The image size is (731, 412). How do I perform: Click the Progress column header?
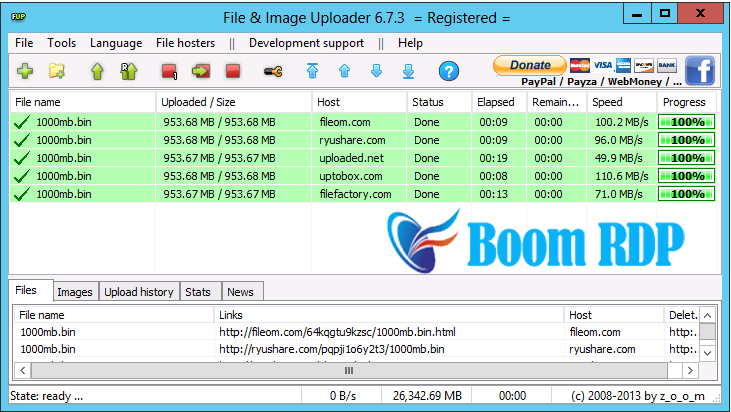[686, 102]
